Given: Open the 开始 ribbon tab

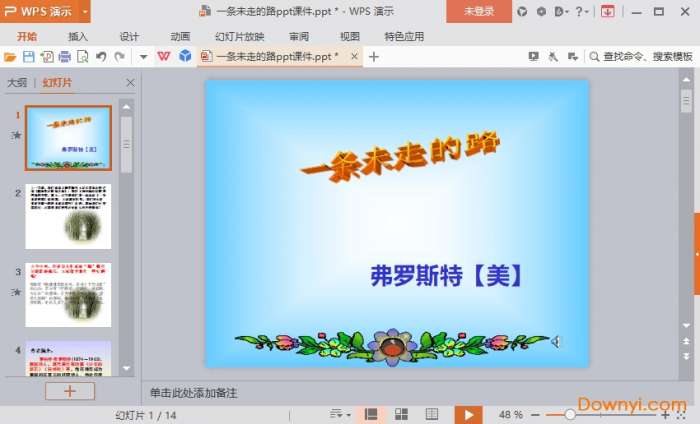Looking at the screenshot, I should pos(27,37).
